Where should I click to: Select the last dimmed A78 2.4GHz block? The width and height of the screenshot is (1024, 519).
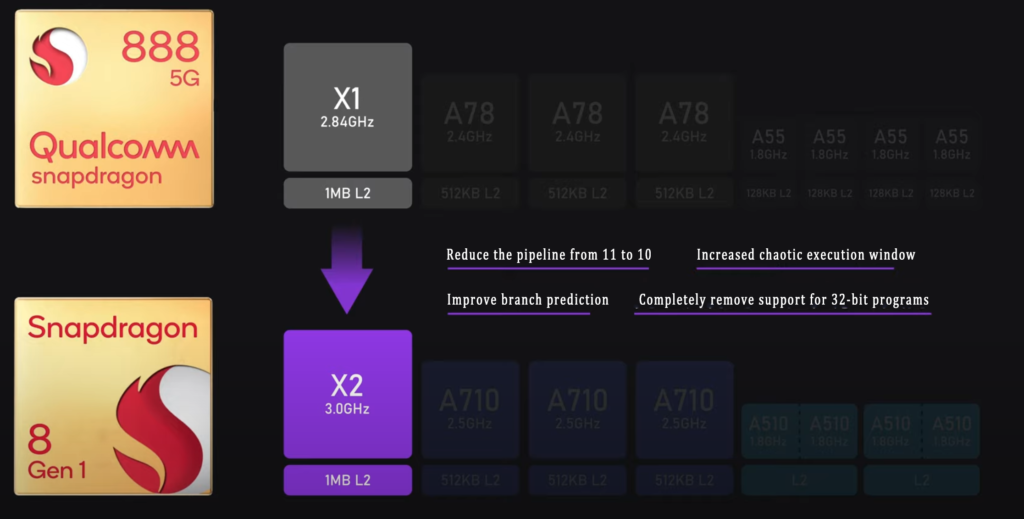(684, 123)
